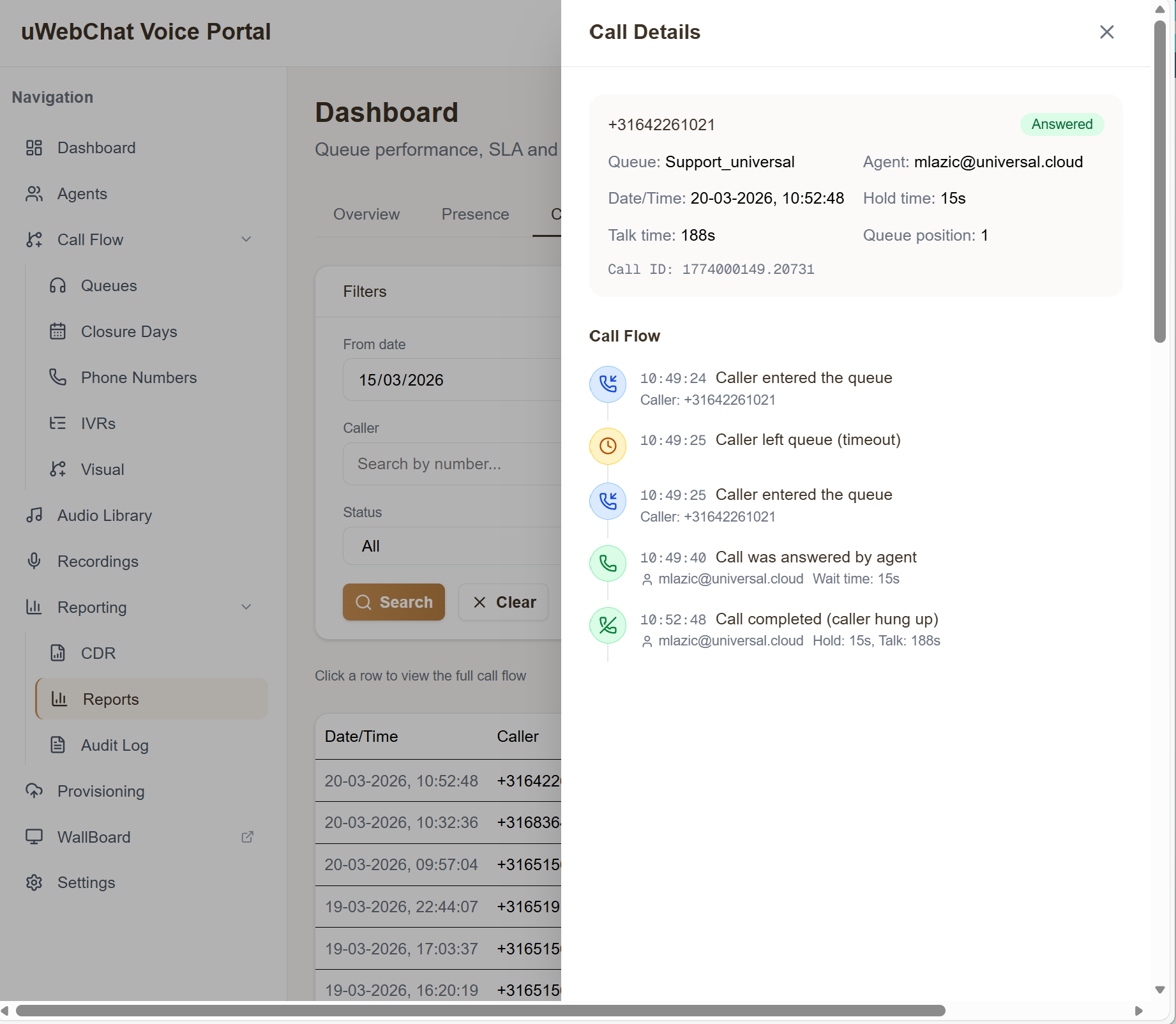Switch to the Overview tab
Image resolution: width=1176 pixels, height=1024 pixels.
(x=366, y=215)
